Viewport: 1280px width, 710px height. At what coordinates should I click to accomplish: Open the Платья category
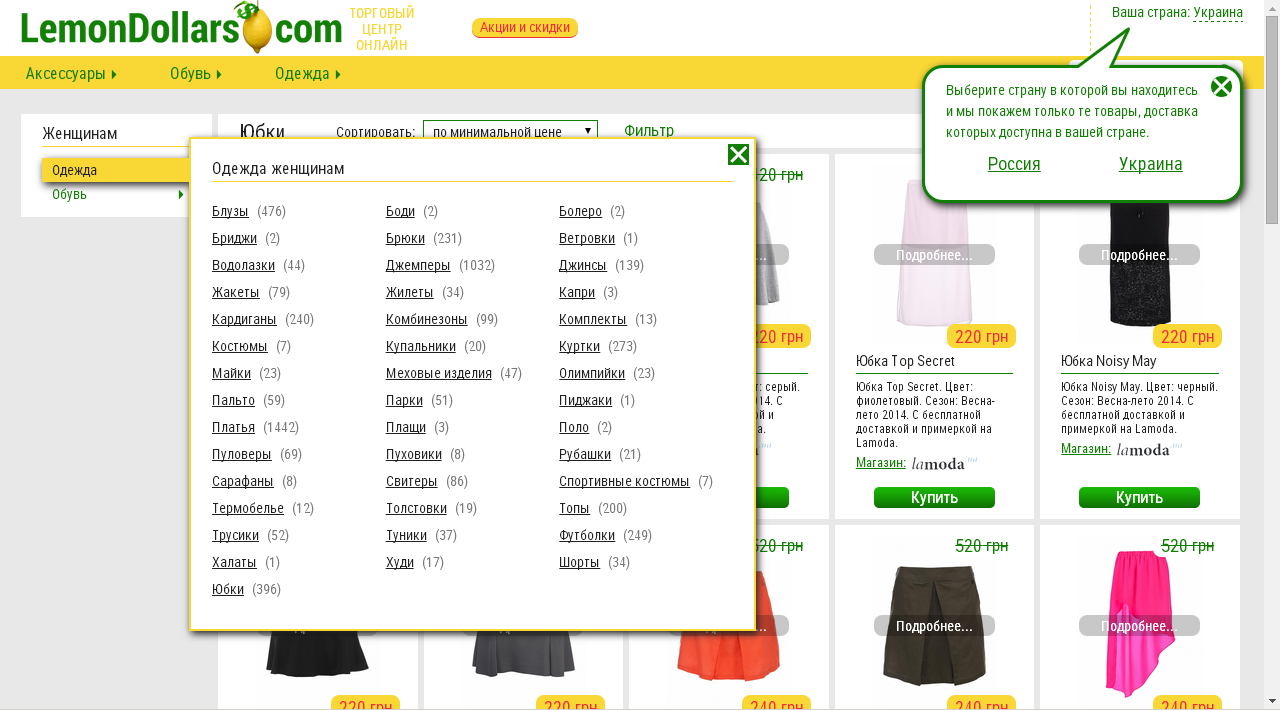click(233, 427)
